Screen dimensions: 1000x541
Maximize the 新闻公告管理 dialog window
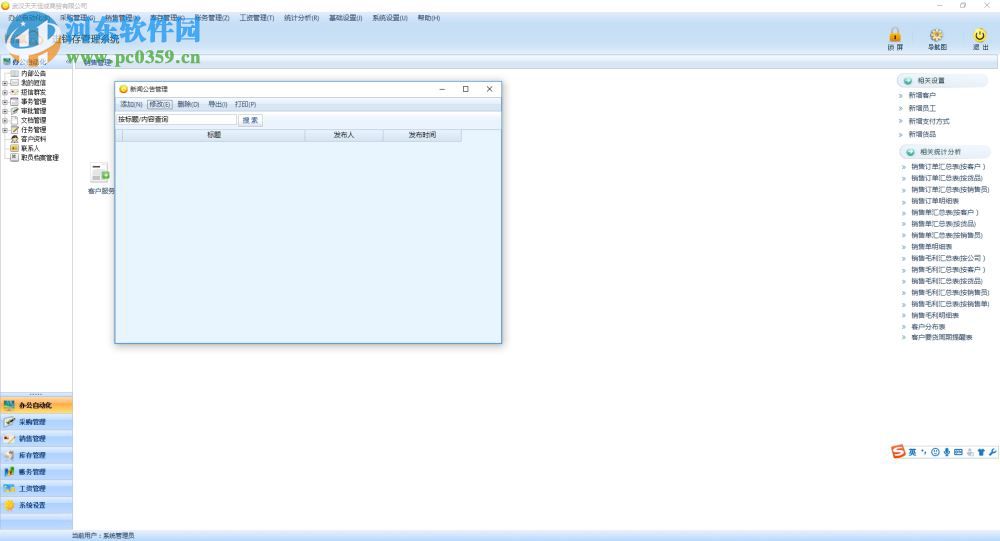pyautogui.click(x=466, y=89)
